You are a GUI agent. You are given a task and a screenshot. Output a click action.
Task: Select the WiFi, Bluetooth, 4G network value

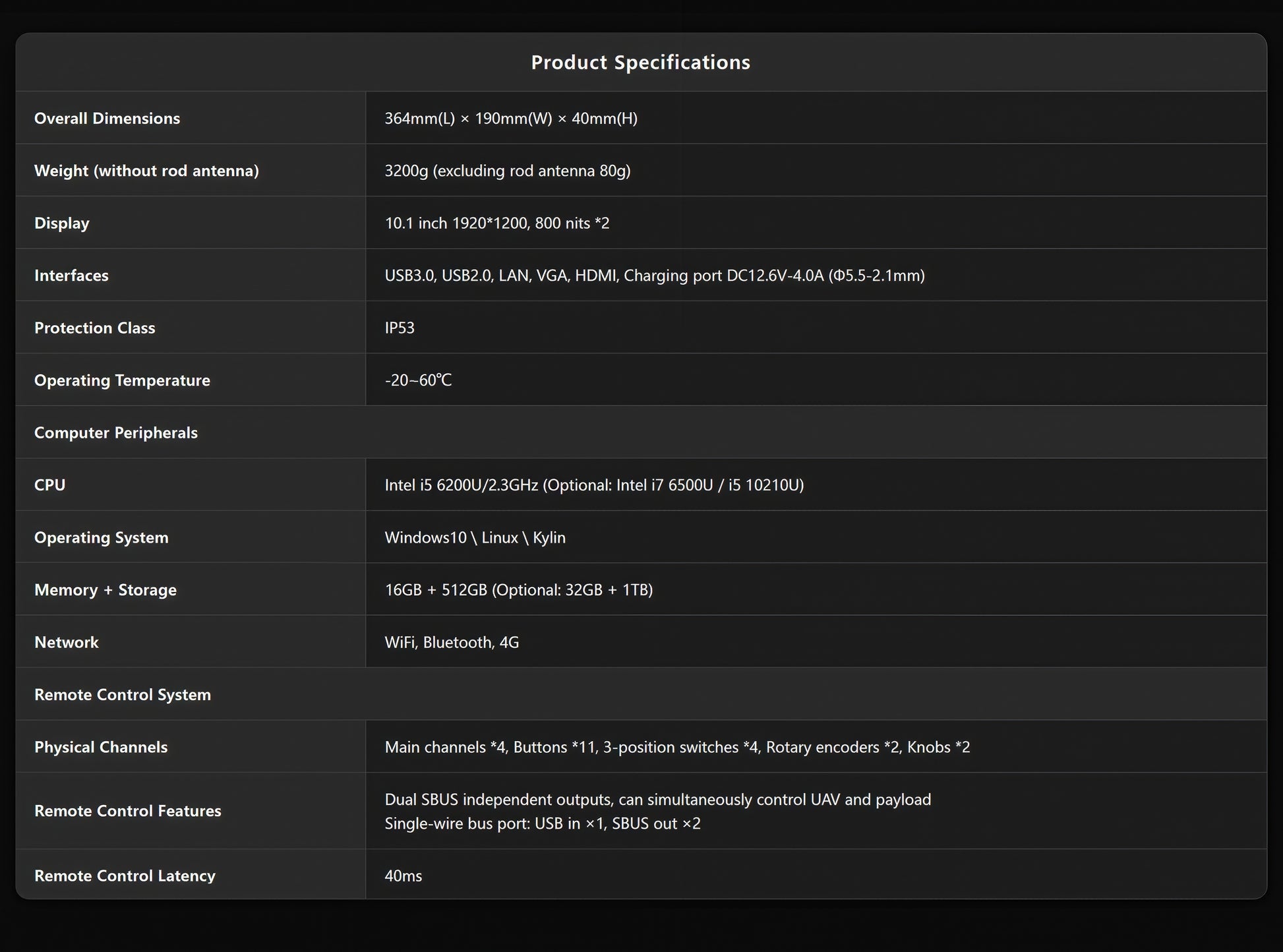[452, 642]
